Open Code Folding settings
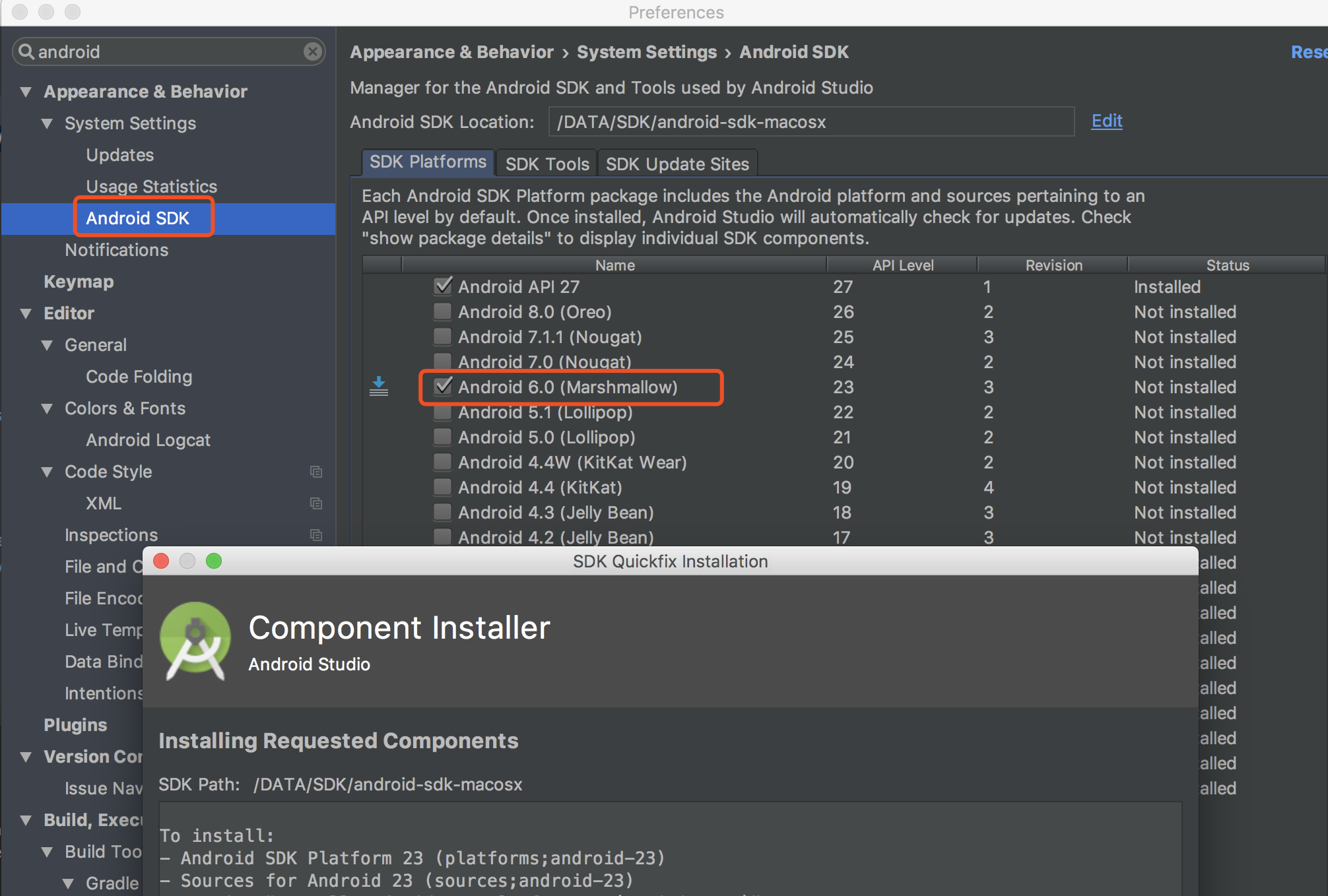The width and height of the screenshot is (1328, 896). [139, 377]
